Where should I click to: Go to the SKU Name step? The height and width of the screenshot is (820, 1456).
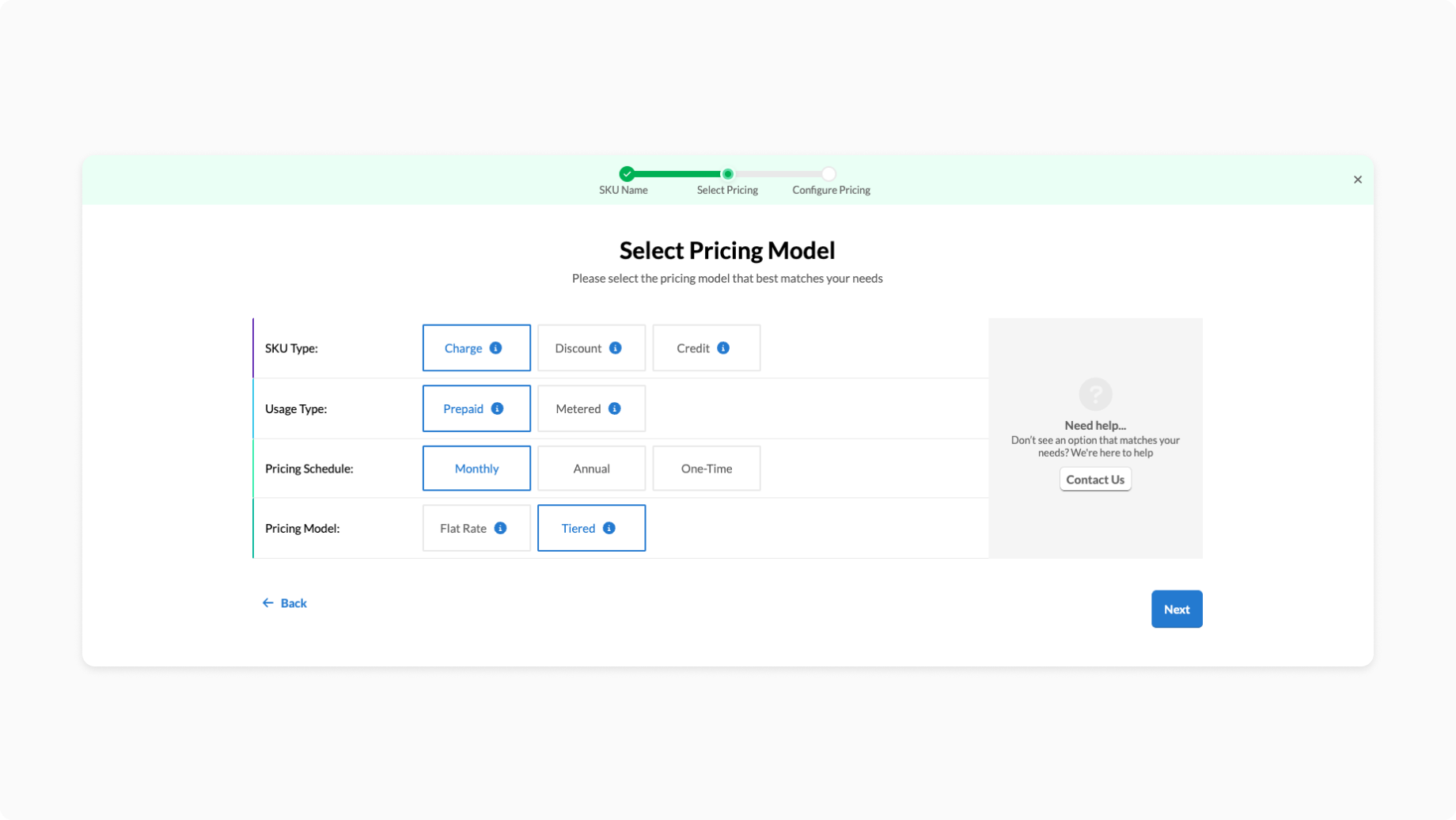(x=627, y=174)
